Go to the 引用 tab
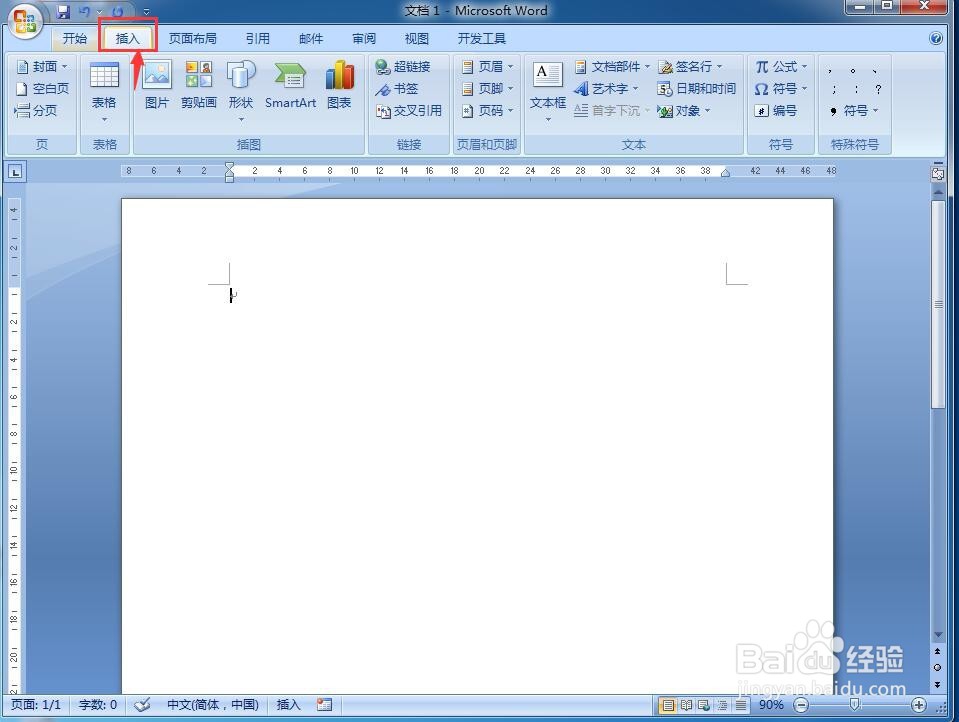Screen dimensions: 959x722 (257, 39)
